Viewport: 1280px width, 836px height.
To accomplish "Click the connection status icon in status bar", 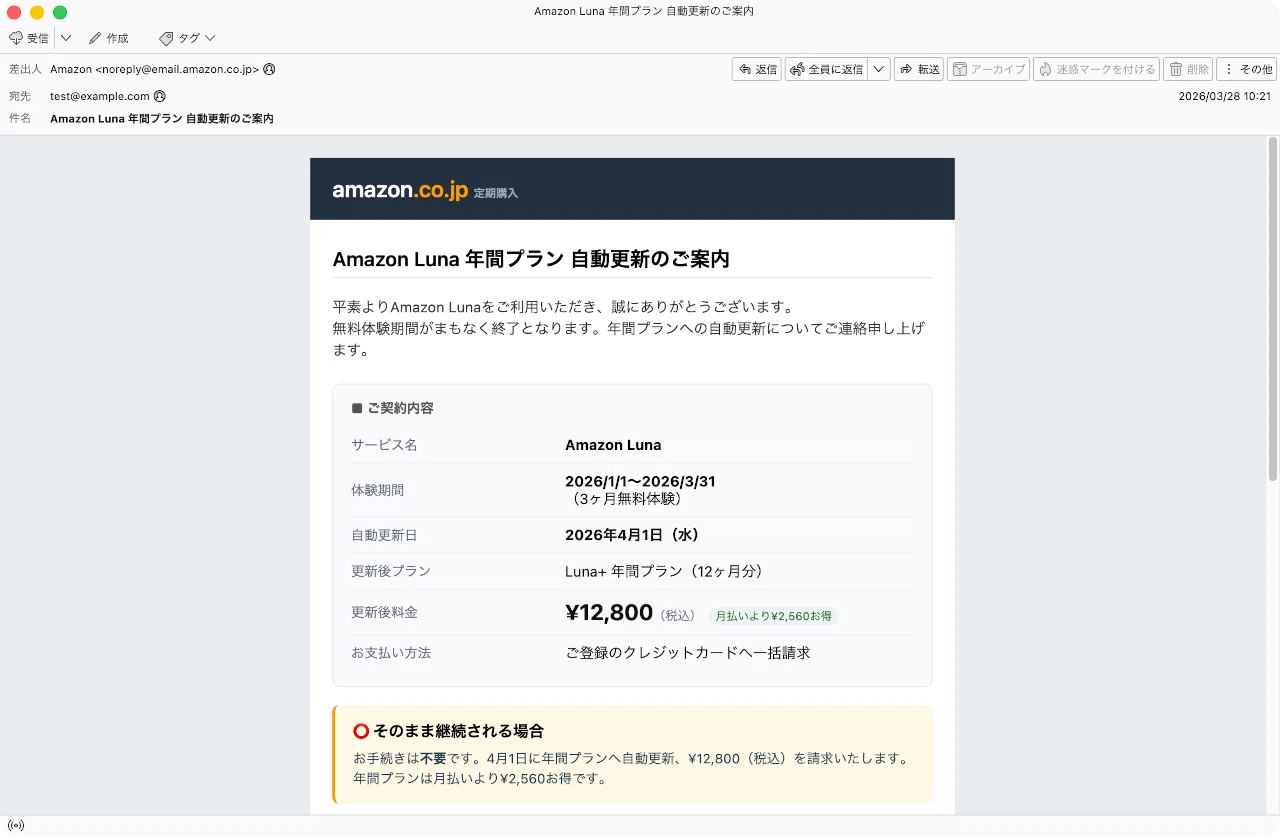I will 15,826.
